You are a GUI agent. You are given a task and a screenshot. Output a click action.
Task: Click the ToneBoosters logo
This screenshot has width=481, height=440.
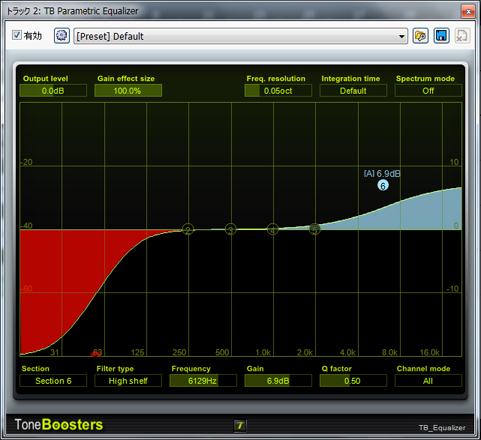pos(59,425)
